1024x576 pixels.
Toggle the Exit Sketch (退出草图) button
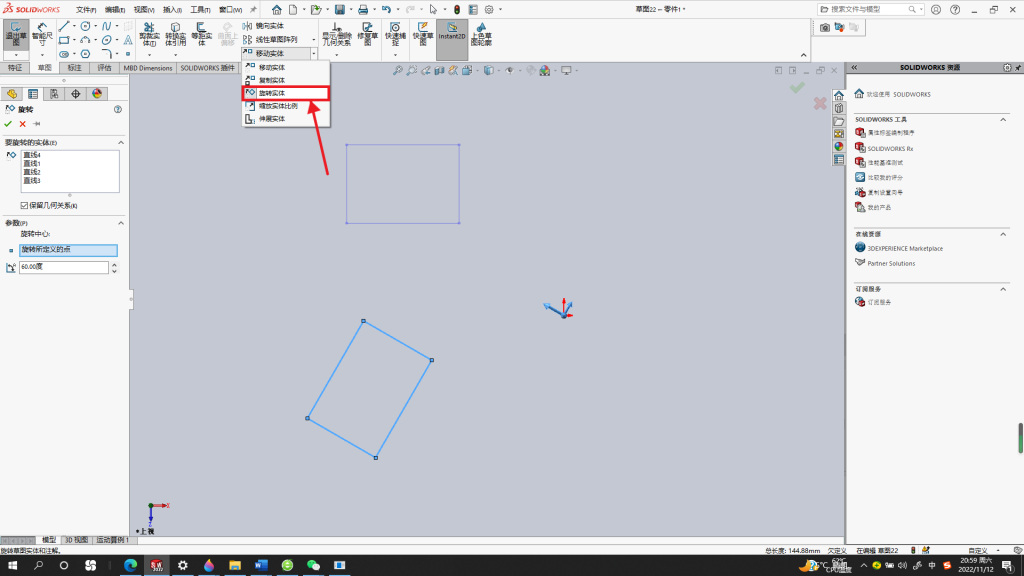tap(16, 34)
